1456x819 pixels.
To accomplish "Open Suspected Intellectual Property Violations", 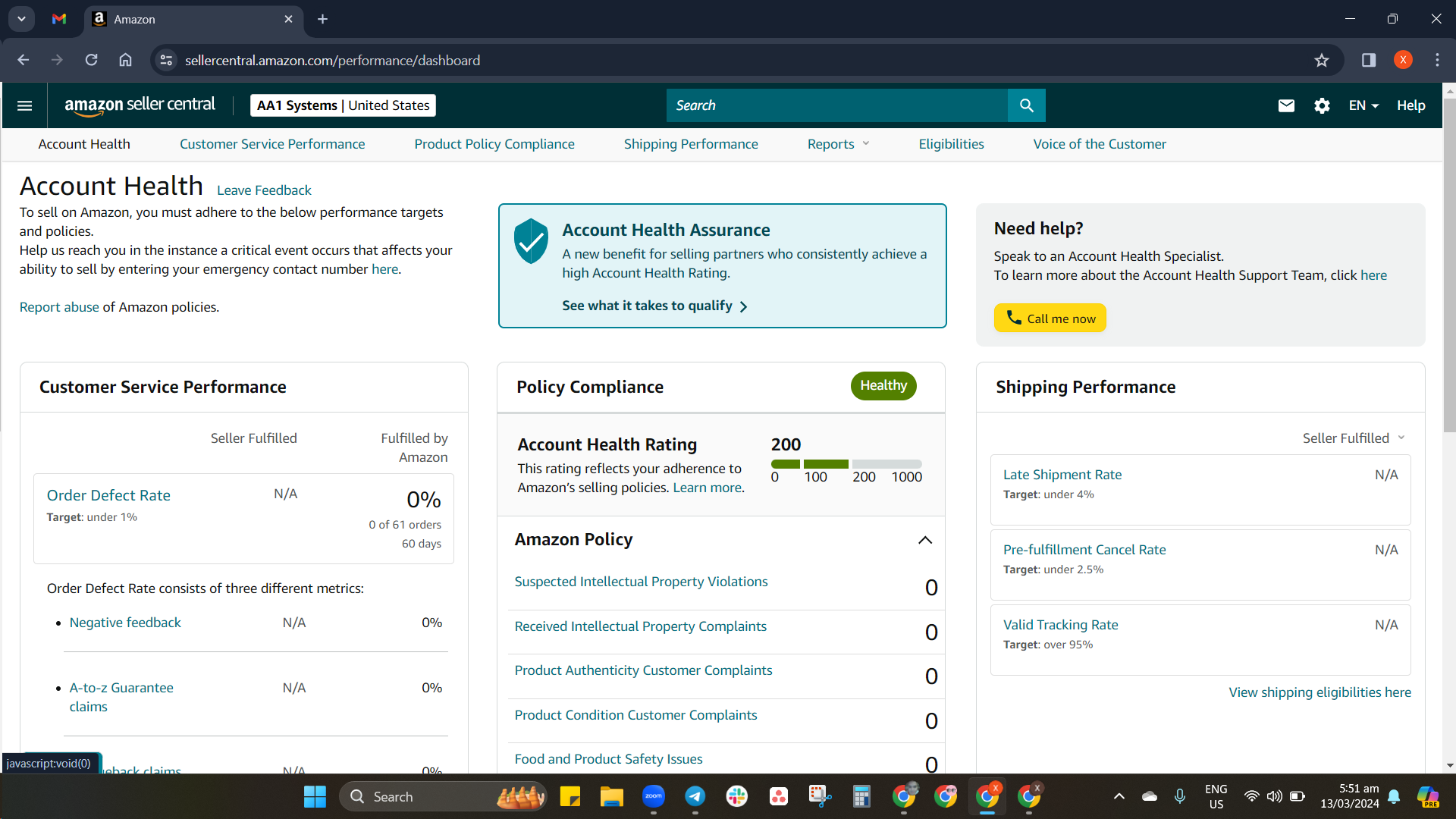I will click(x=641, y=582).
